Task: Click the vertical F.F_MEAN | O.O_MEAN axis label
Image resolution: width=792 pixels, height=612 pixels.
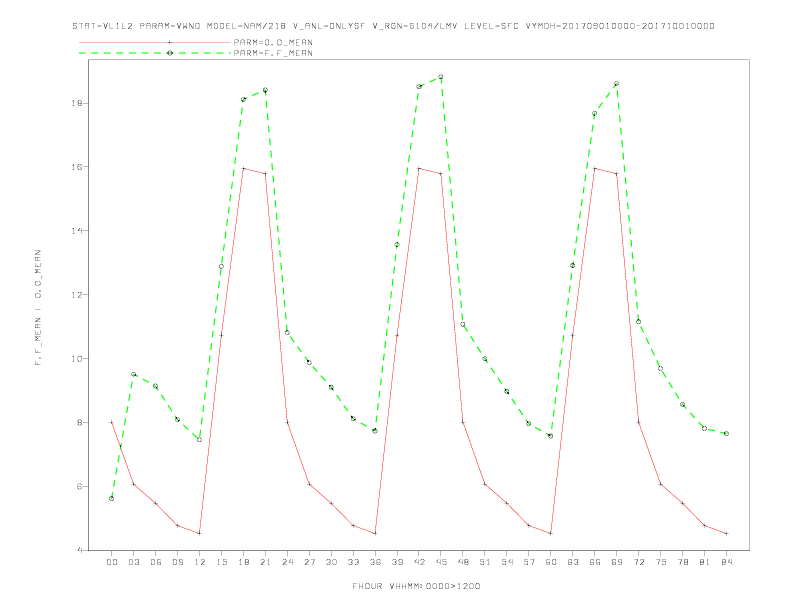Action: (x=38, y=308)
